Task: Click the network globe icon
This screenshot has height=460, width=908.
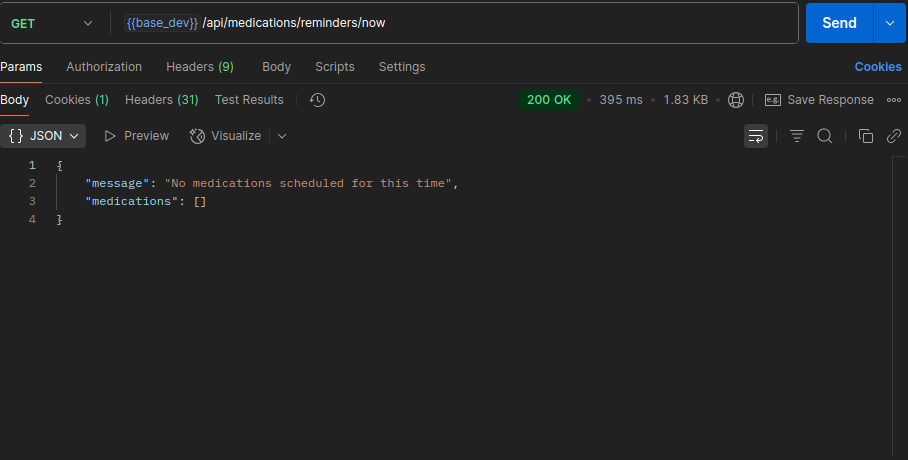Action: pos(736,100)
